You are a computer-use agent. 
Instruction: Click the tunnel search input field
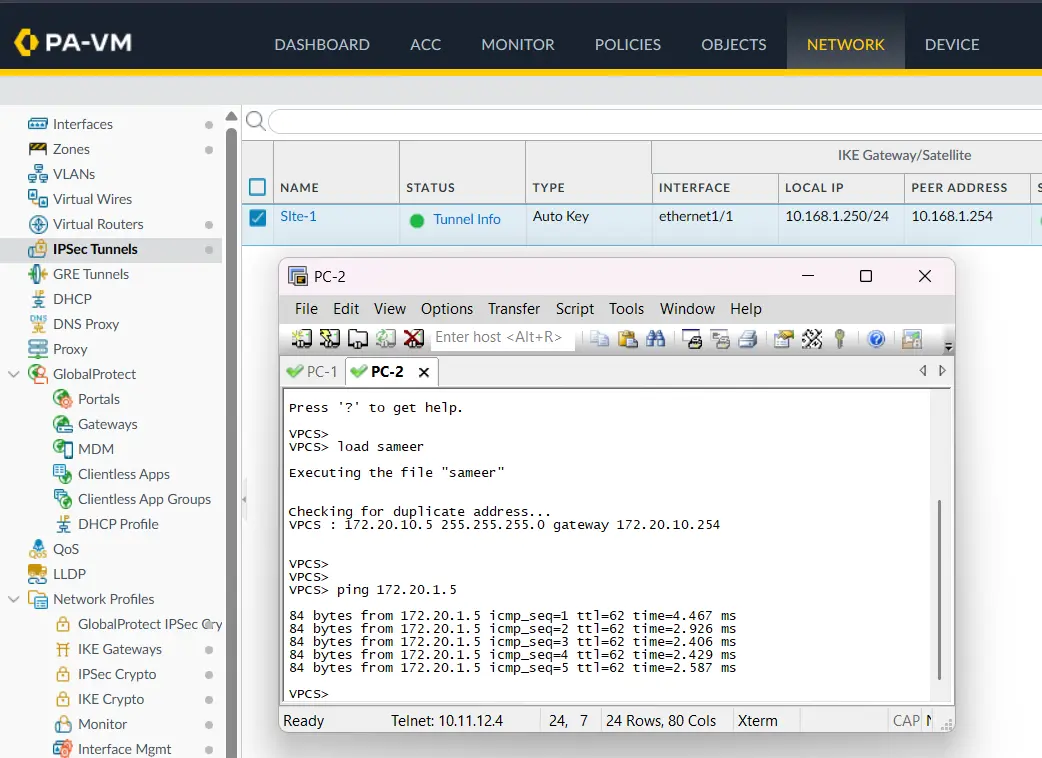point(655,122)
